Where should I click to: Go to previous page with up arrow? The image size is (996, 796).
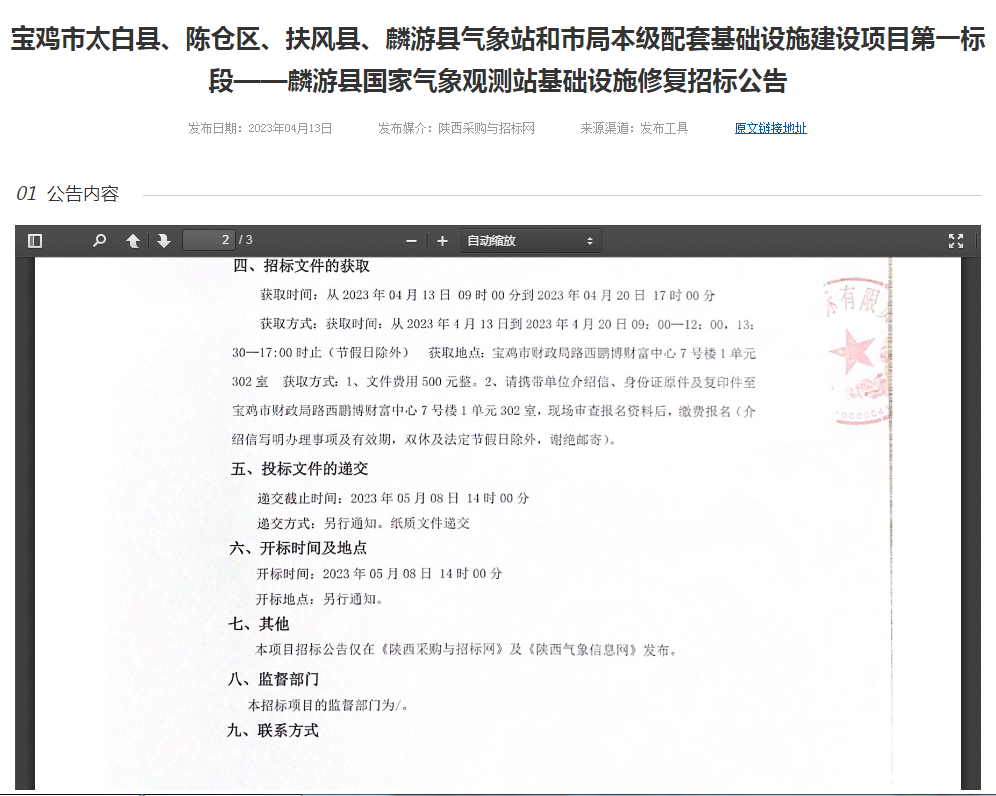[133, 241]
